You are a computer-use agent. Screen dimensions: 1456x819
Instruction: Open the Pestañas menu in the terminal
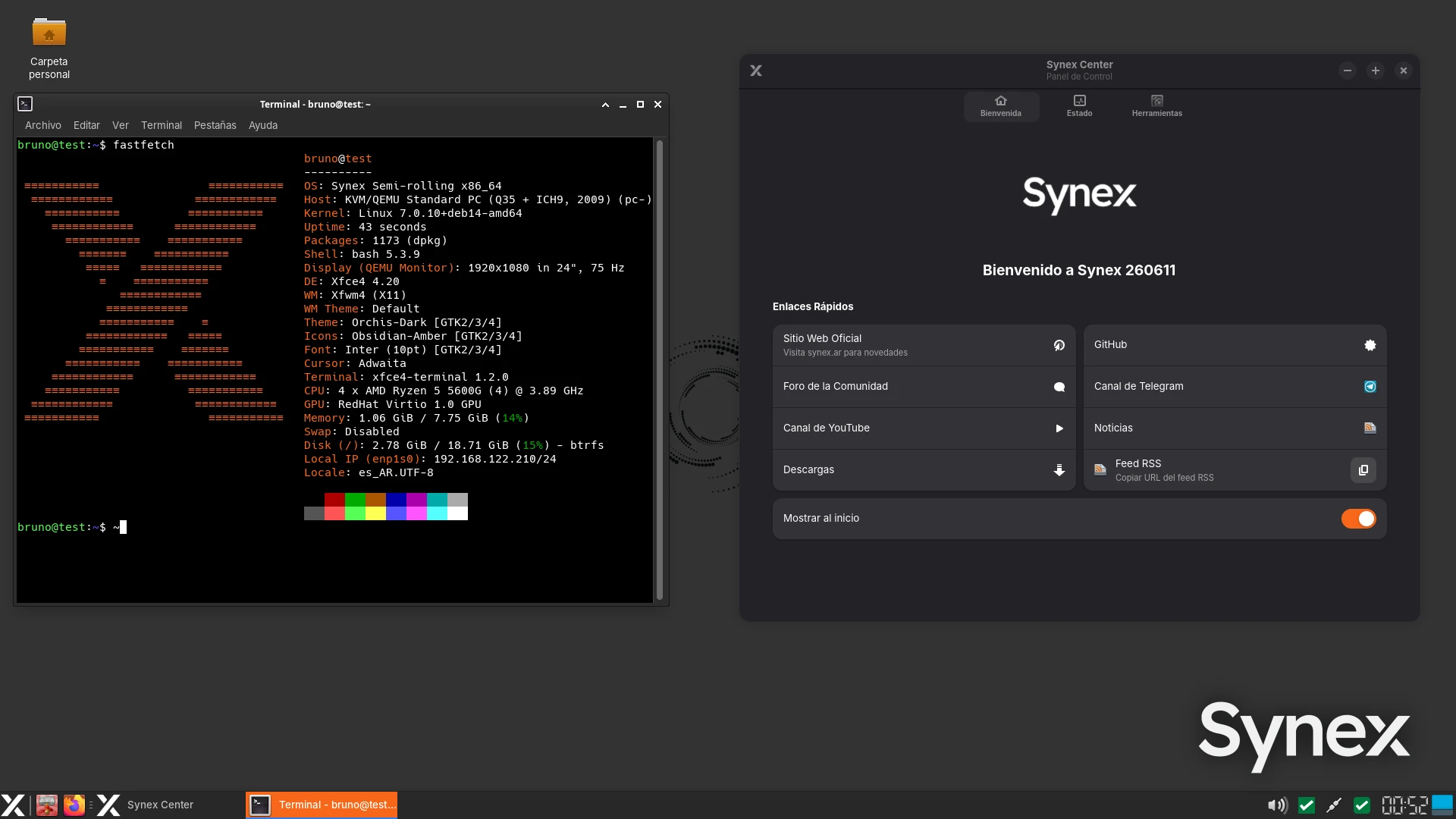215,125
